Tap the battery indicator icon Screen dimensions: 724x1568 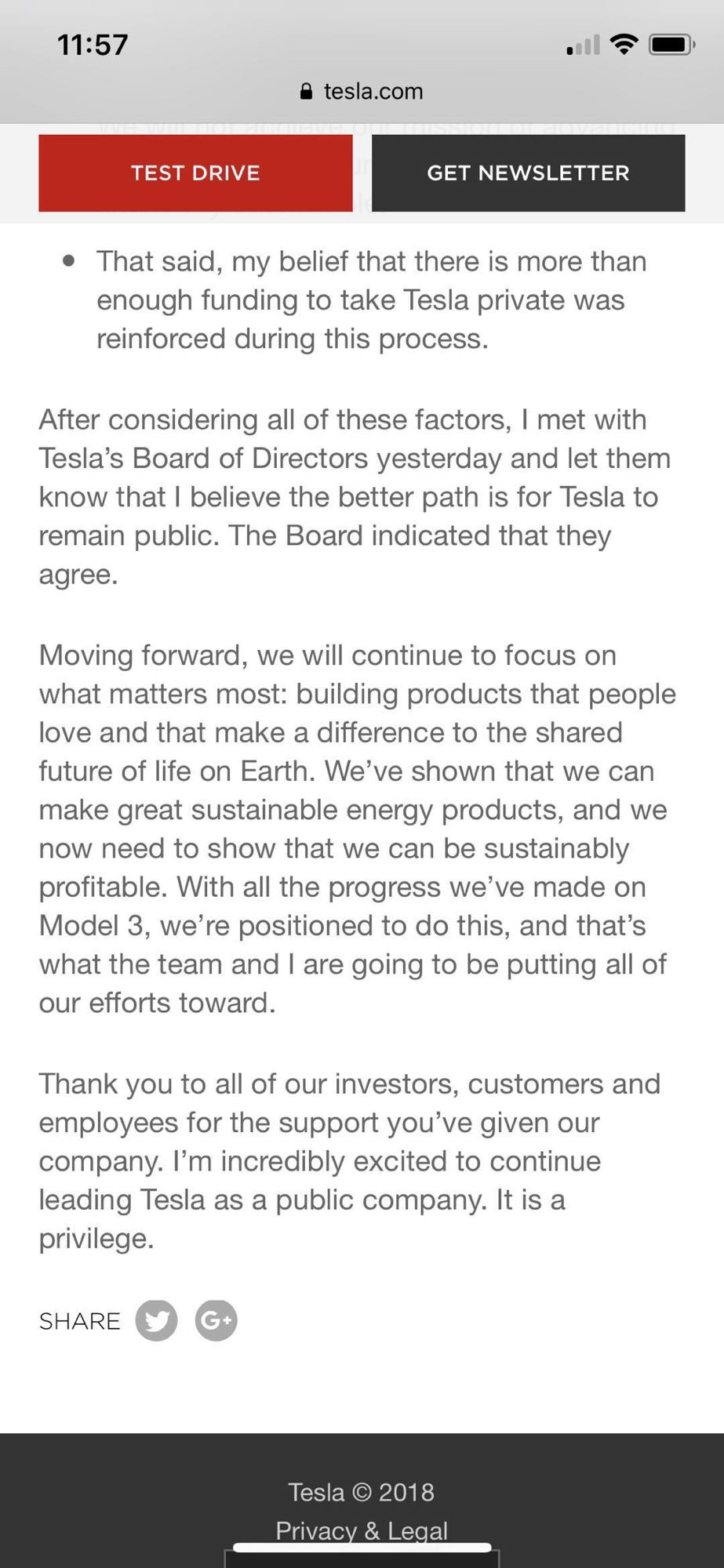[x=671, y=45]
